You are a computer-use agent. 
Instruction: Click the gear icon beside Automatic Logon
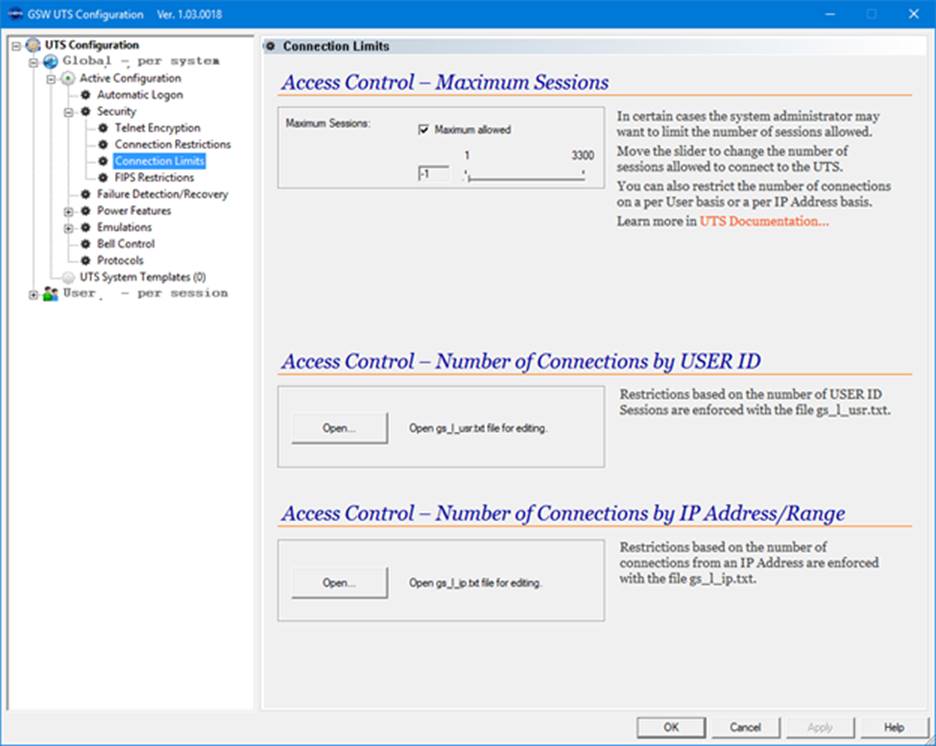pyautogui.click(x=86, y=95)
